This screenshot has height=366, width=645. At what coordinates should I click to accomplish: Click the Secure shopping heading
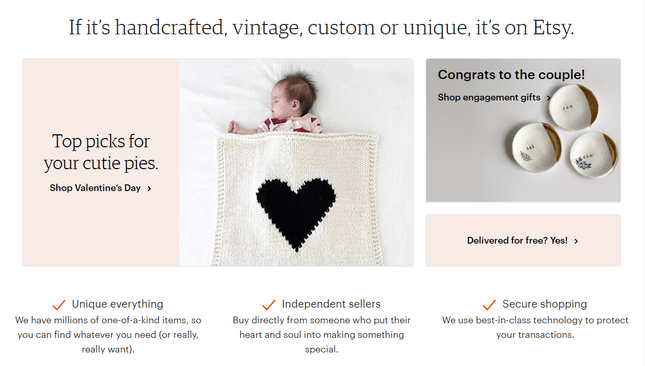click(545, 304)
